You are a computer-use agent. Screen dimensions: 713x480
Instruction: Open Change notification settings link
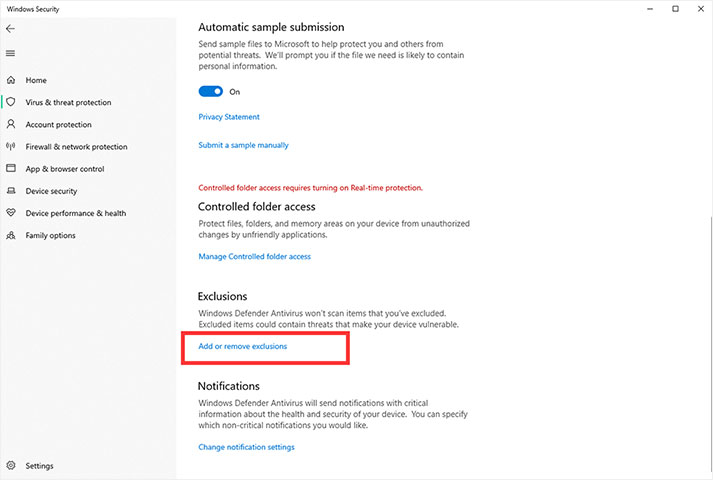point(246,447)
